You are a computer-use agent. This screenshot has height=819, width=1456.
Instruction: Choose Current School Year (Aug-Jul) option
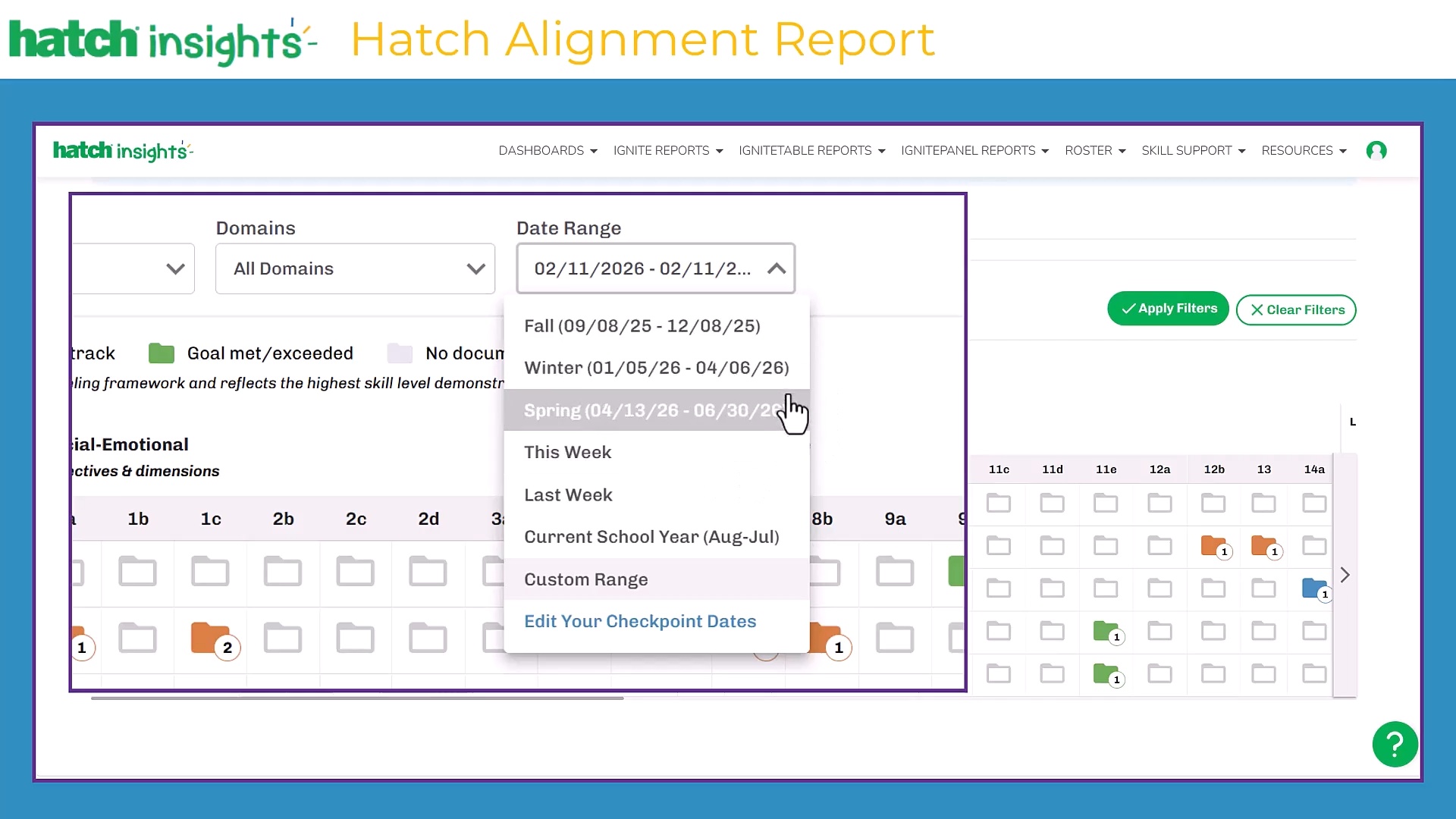(x=657, y=537)
